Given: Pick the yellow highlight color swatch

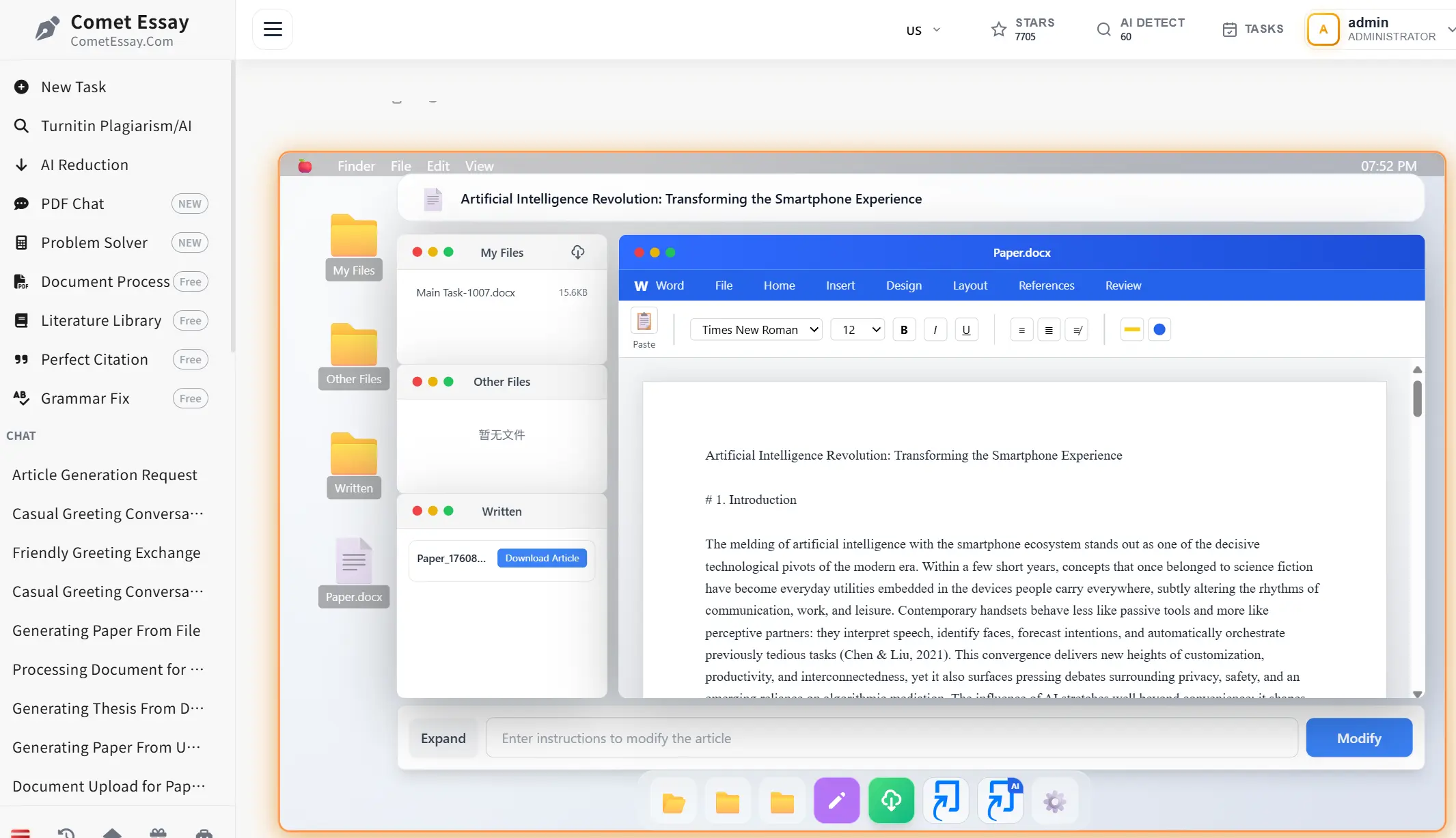Looking at the screenshot, I should pos(1131,330).
